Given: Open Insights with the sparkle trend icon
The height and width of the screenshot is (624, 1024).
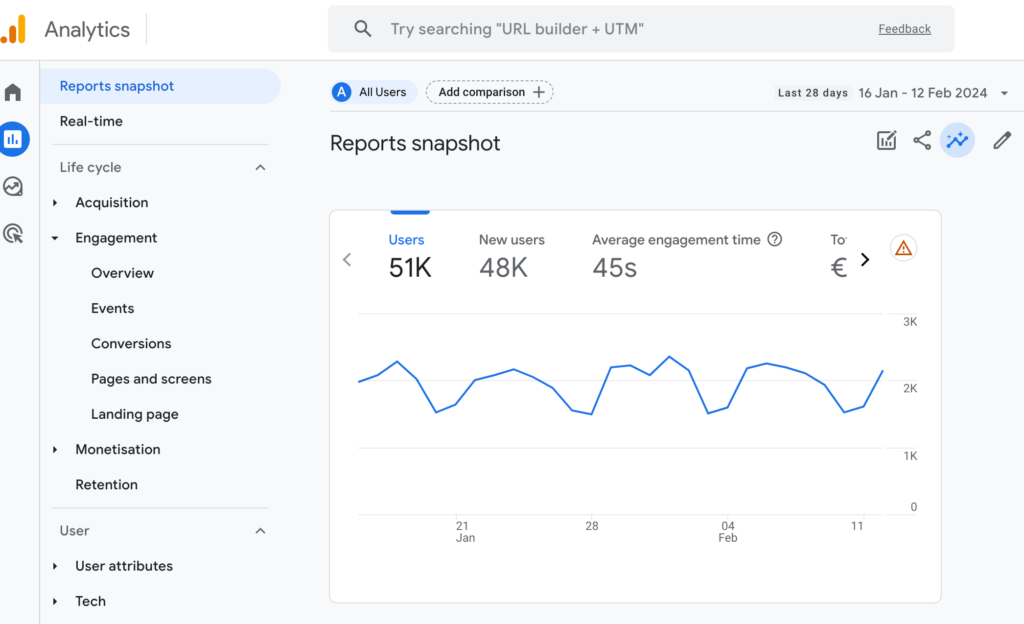Looking at the screenshot, I should tap(957, 140).
